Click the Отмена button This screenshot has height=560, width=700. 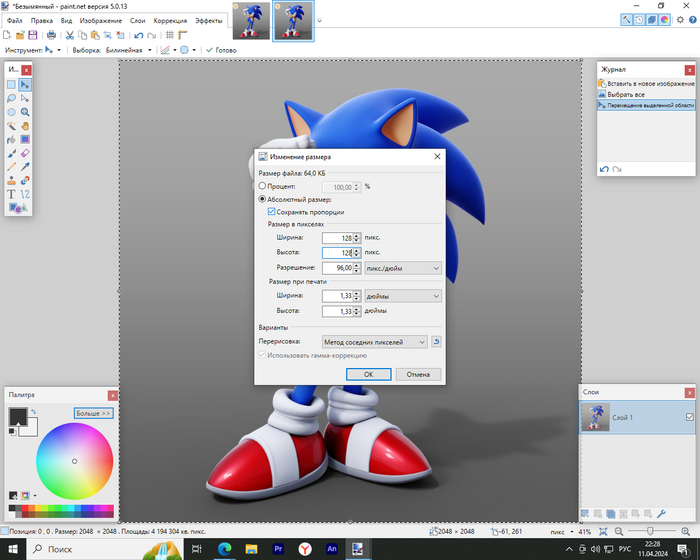point(418,374)
